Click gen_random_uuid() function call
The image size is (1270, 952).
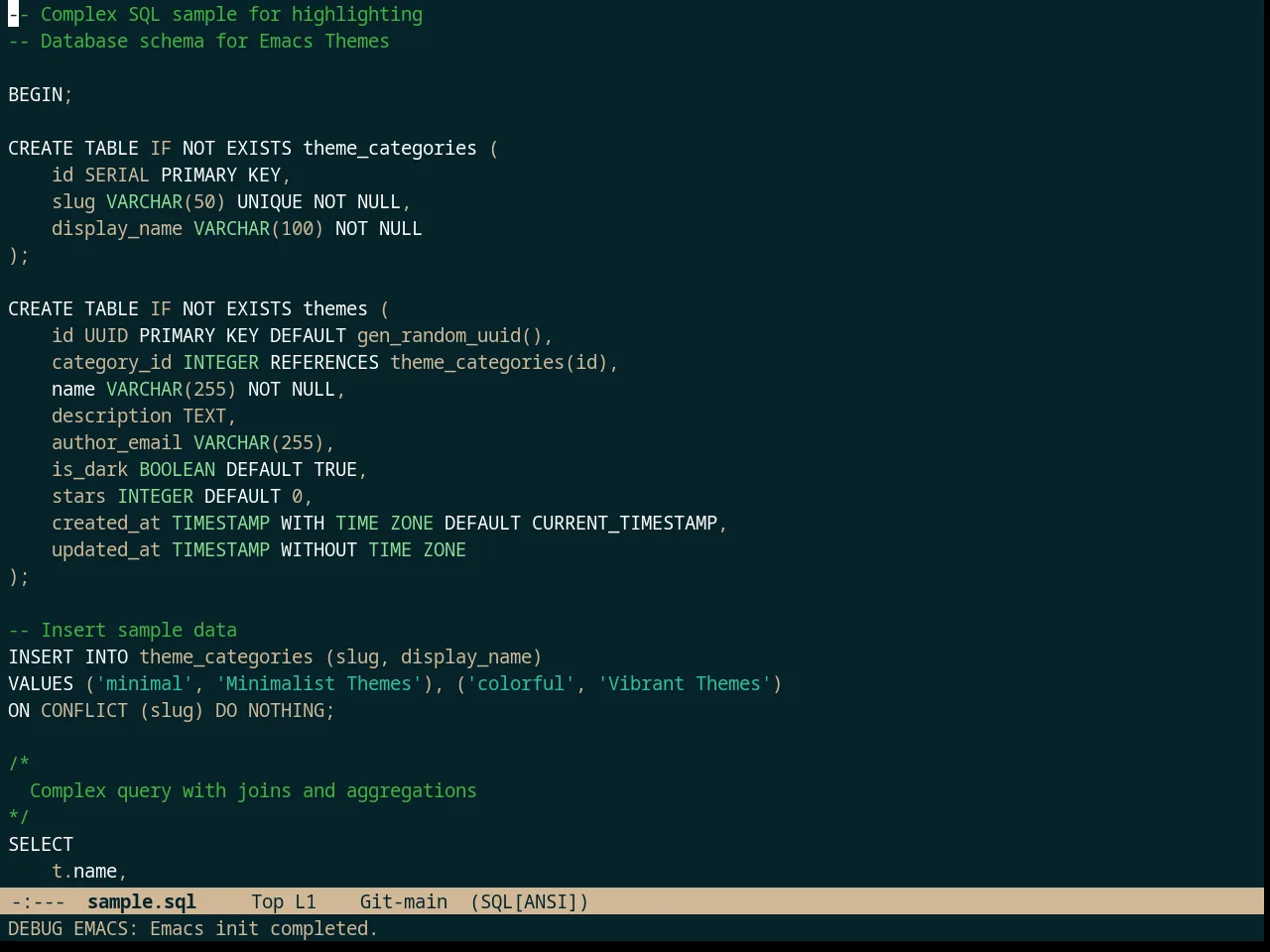pyautogui.click(x=449, y=335)
